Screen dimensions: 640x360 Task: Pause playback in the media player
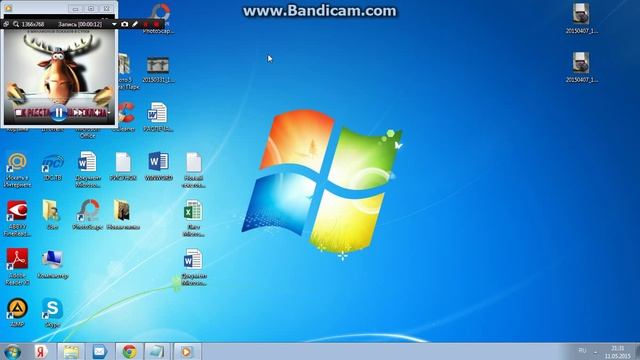(58, 113)
